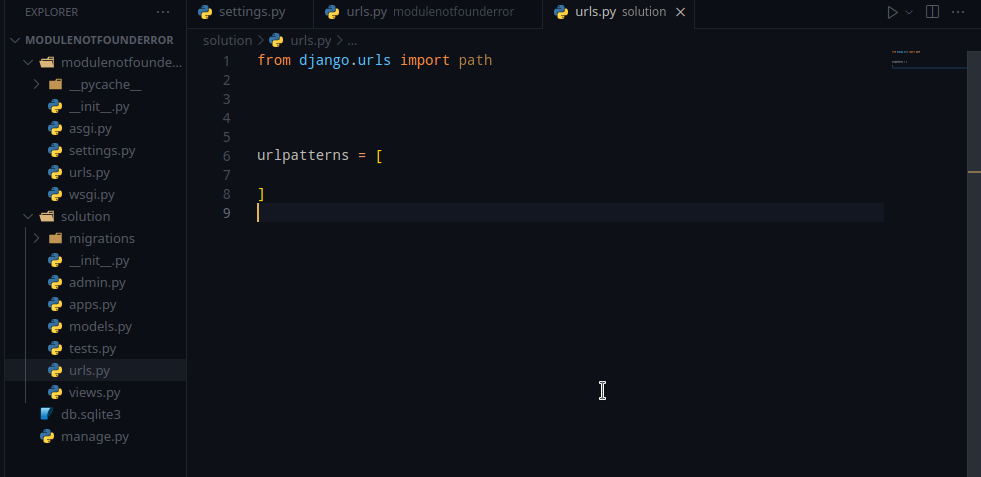Screen dimensions: 981x477
Task: Expand the __pycache__ folder chevron
Action: [x=36, y=84]
